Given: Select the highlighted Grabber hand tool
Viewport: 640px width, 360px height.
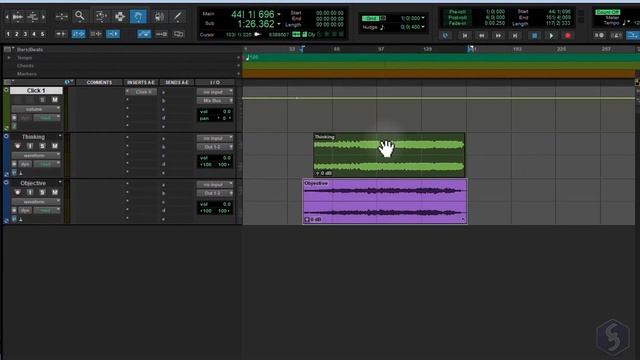Looking at the screenshot, I should pyautogui.click(x=138, y=16).
